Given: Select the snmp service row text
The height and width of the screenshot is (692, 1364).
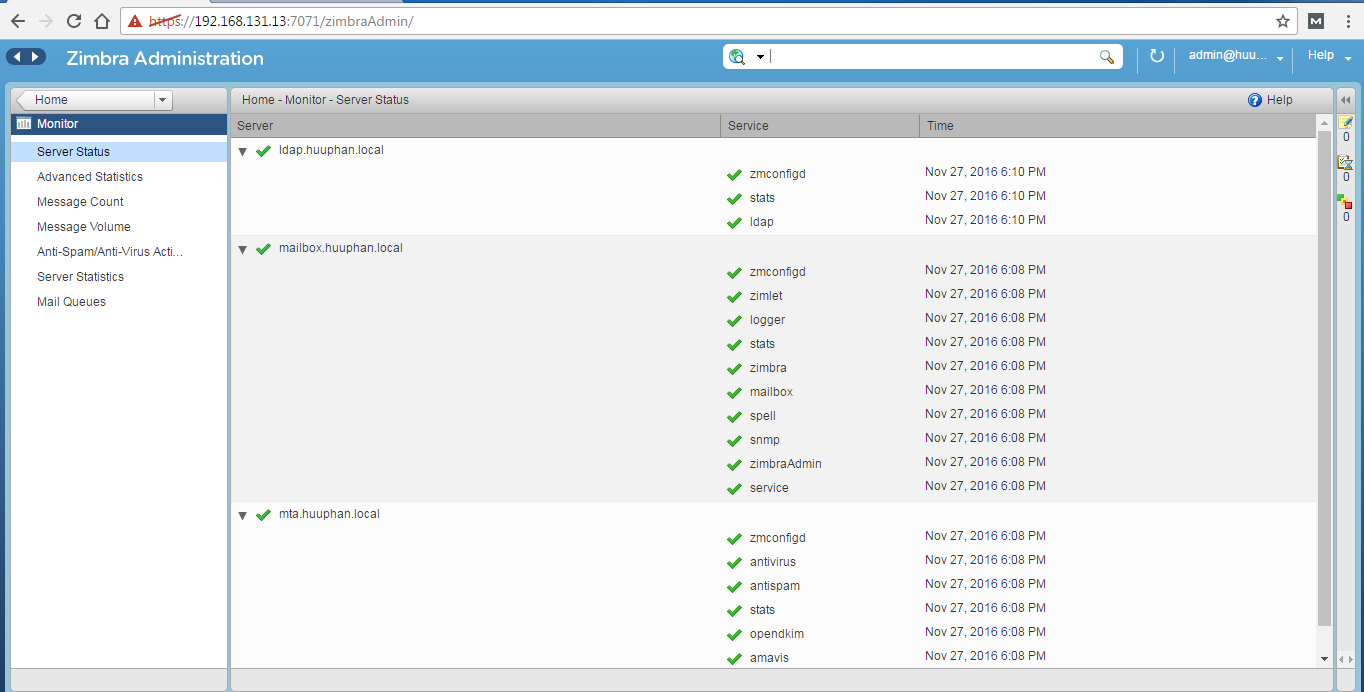Looking at the screenshot, I should pos(765,440).
